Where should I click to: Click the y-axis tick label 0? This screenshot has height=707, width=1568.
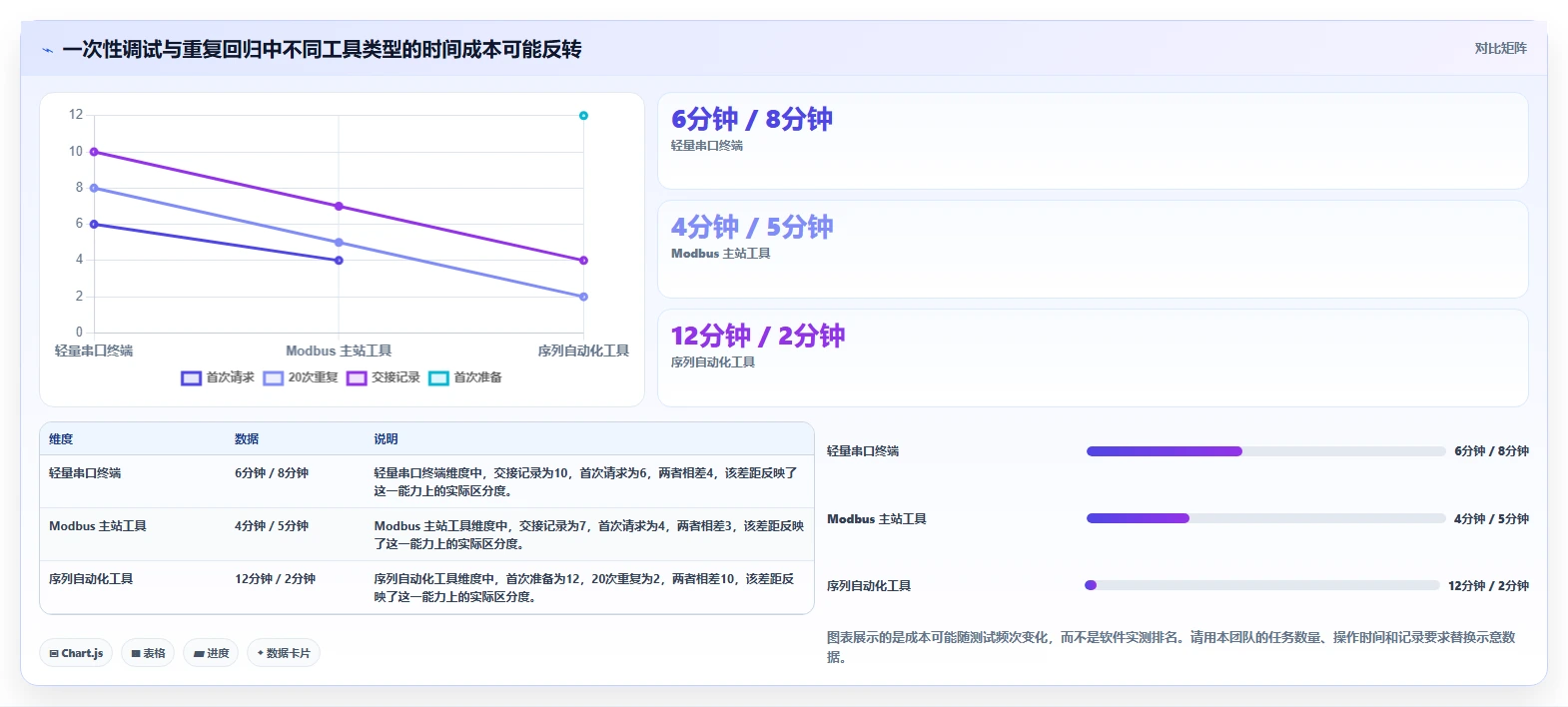(x=80, y=333)
